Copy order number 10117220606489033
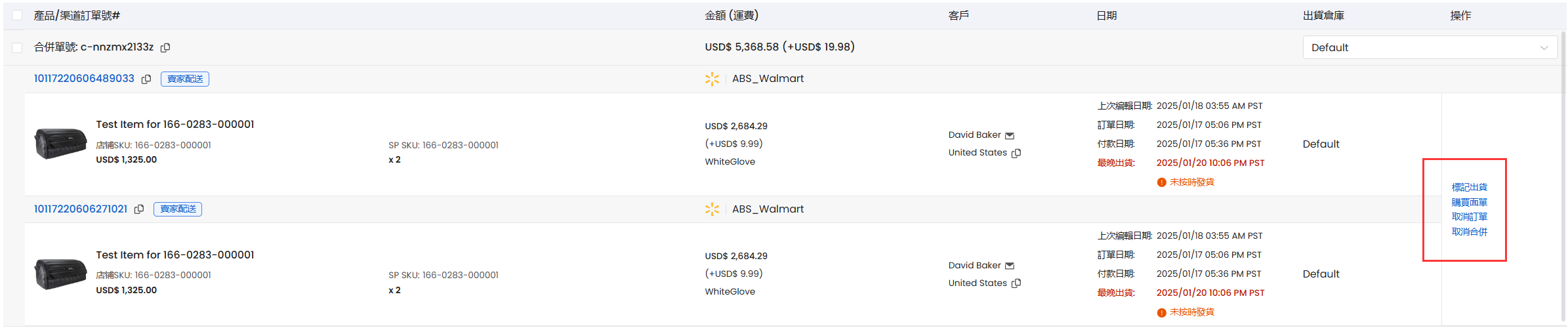 [x=146, y=79]
